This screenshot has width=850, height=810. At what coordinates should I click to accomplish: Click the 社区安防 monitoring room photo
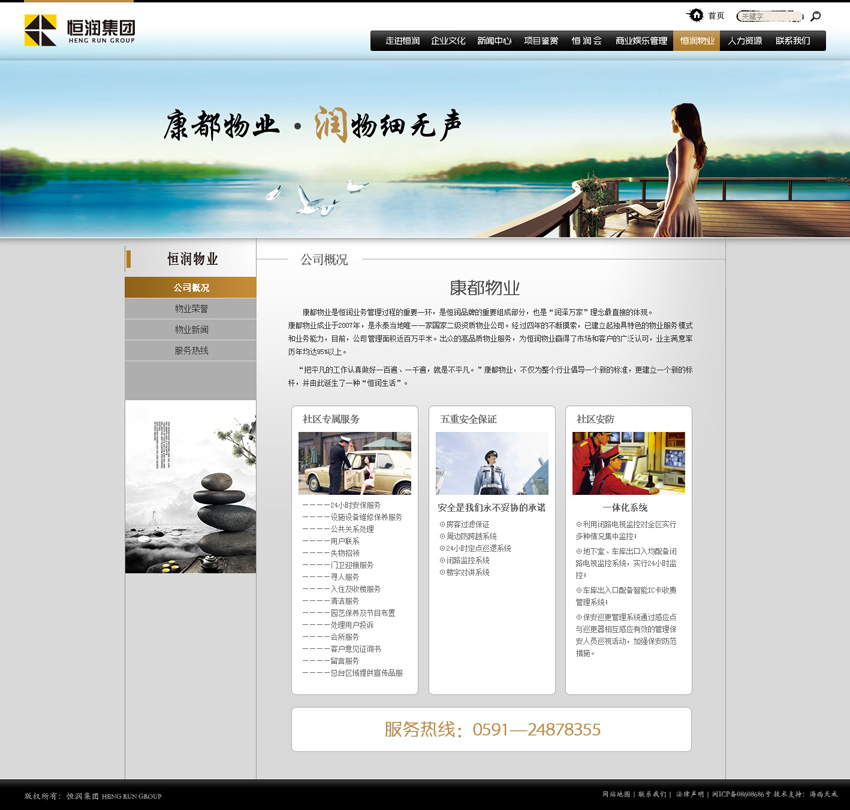(x=628, y=463)
